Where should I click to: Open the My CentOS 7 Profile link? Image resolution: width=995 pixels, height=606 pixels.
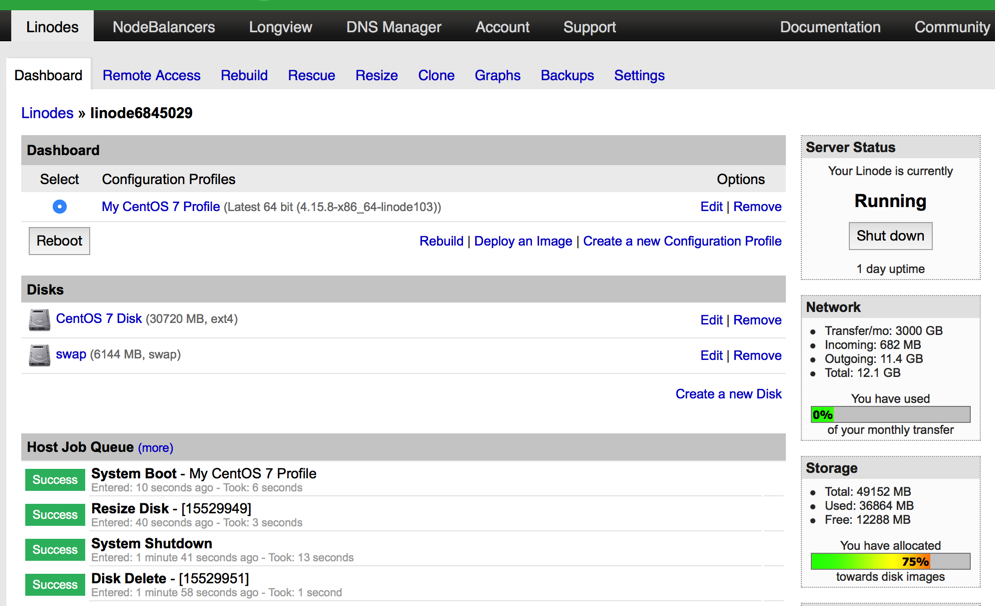(x=161, y=207)
